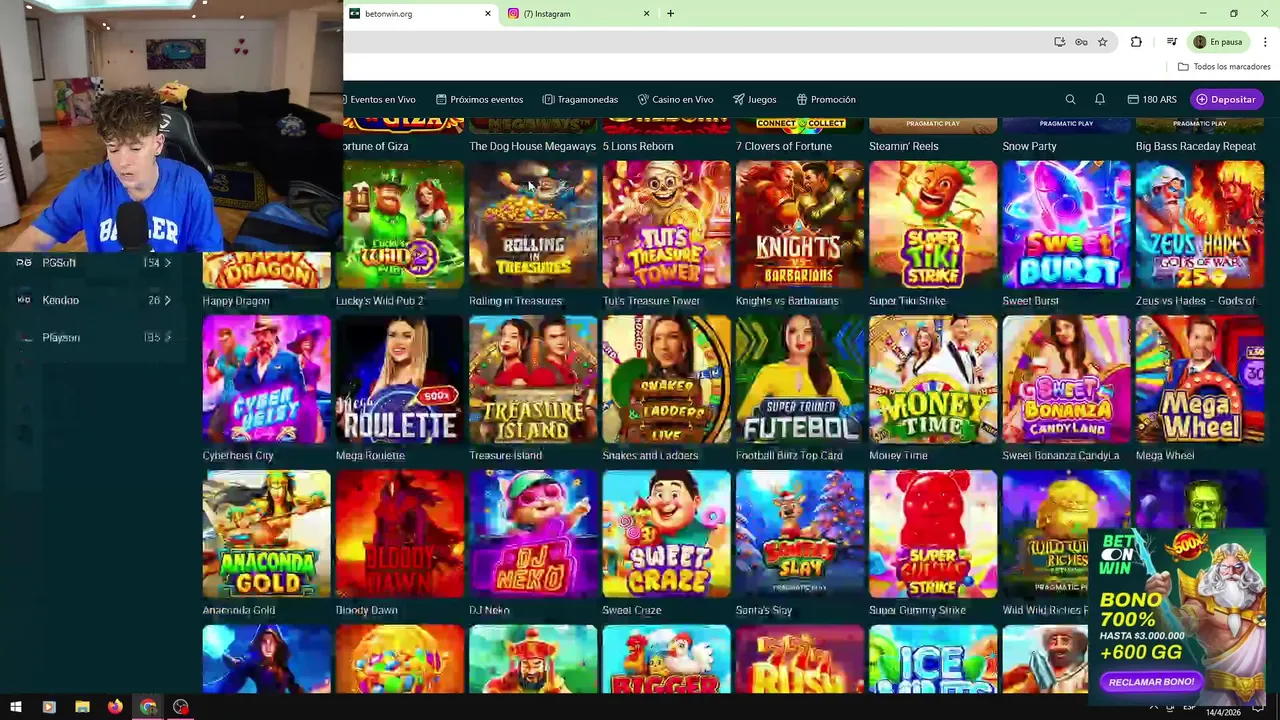Open the Anaconda Gold game

(266, 534)
